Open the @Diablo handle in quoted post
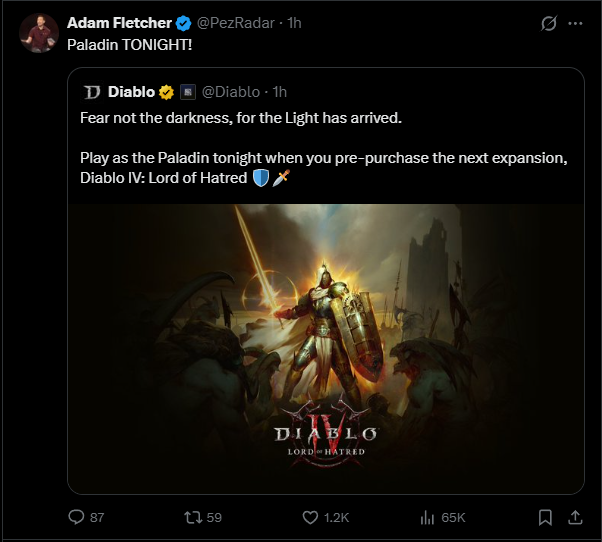Image resolution: width=602 pixels, height=542 pixels. click(229, 92)
